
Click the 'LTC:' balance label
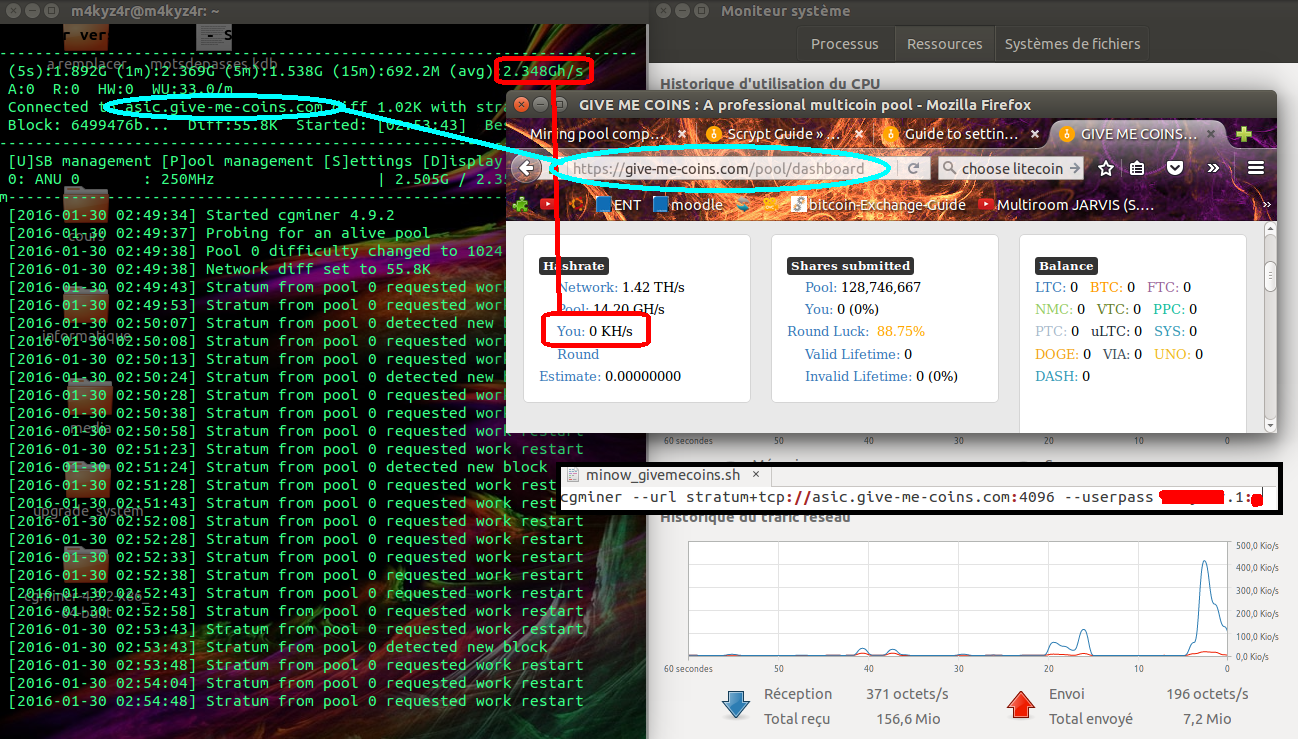1051,287
